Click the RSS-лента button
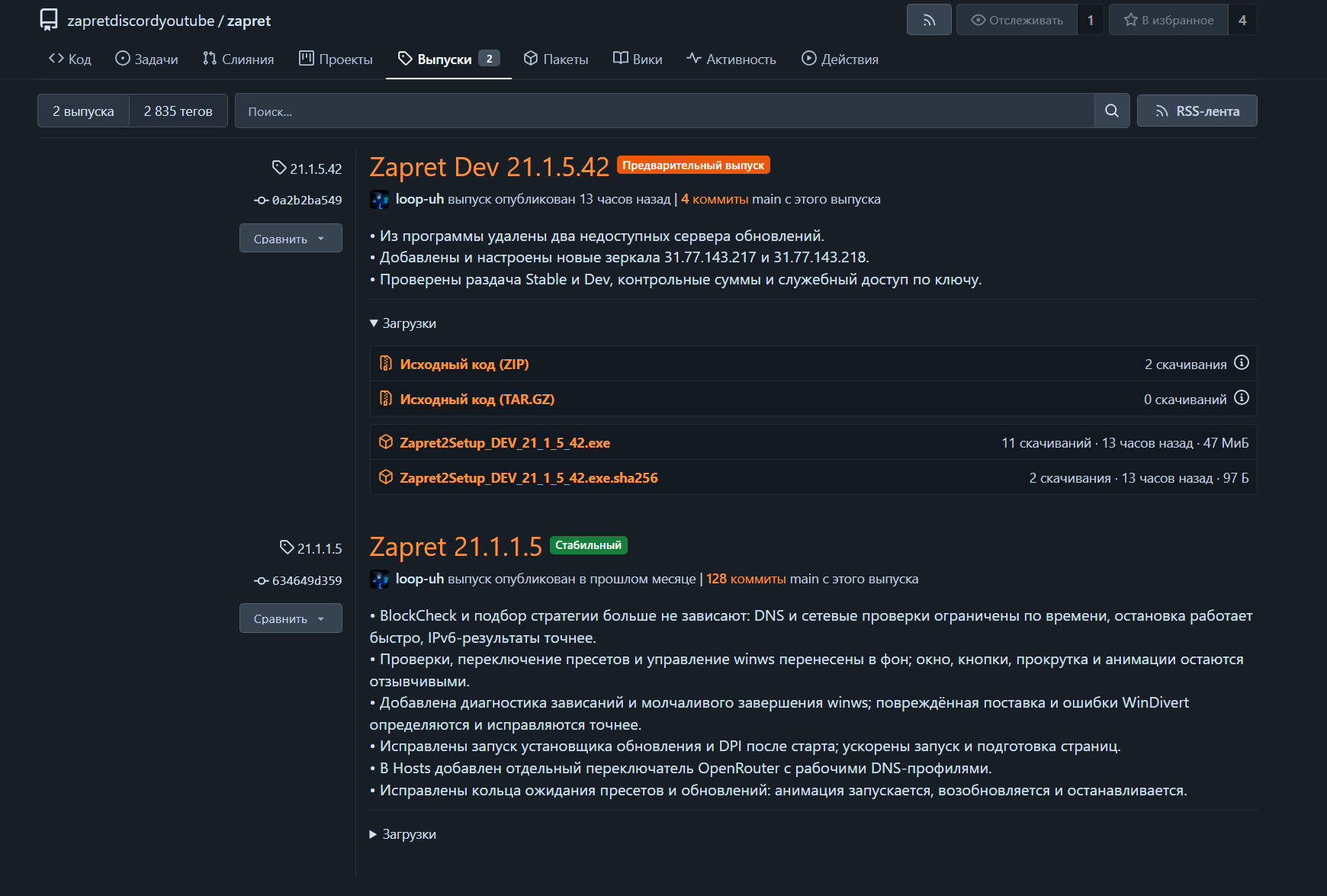Viewport: 1327px width, 896px height. pos(1197,111)
